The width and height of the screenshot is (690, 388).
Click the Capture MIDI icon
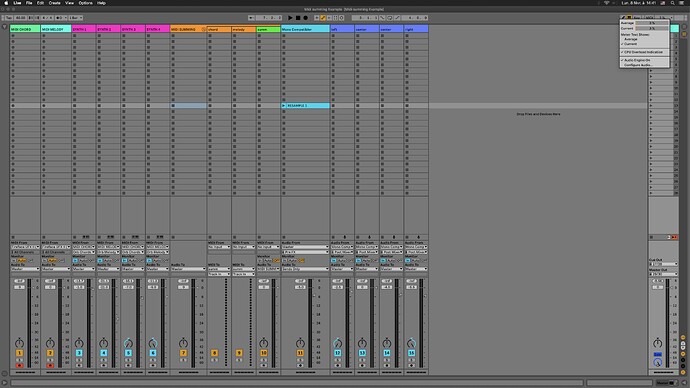coord(335,18)
